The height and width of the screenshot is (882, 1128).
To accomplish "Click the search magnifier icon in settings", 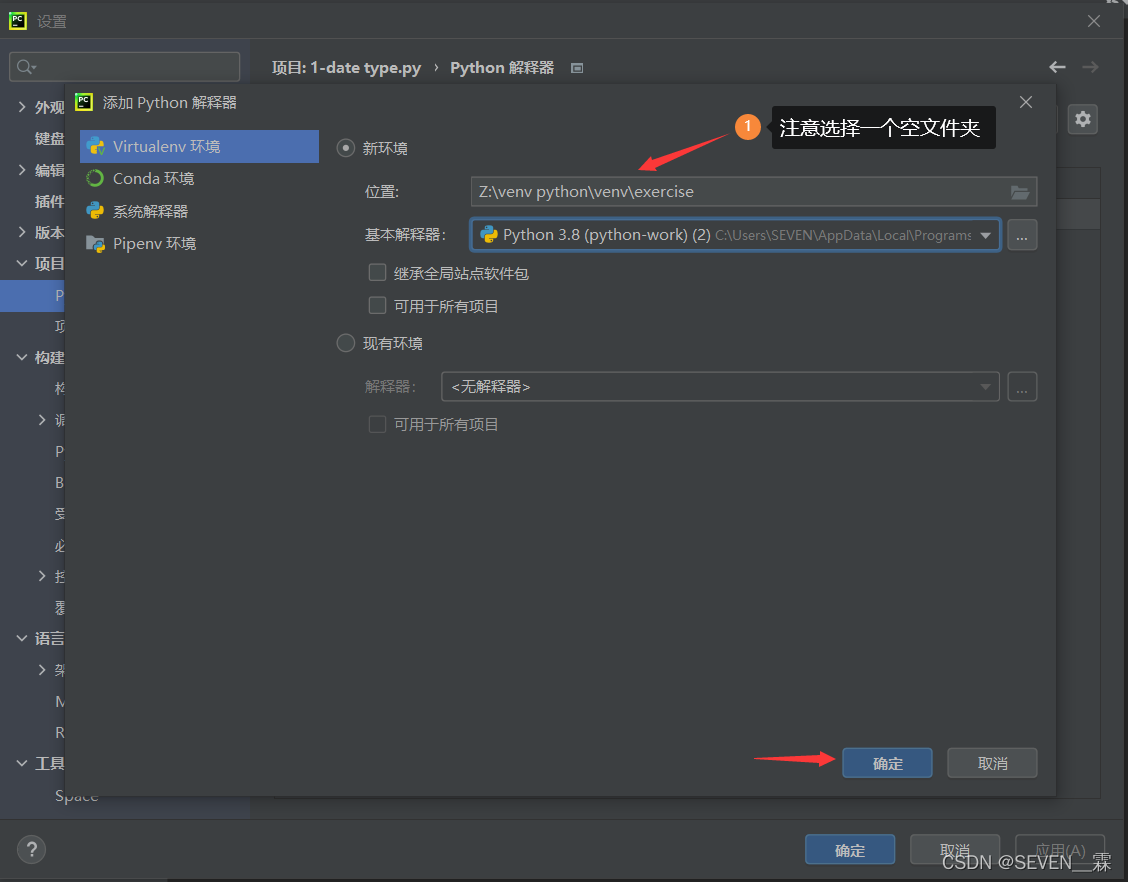I will pyautogui.click(x=25, y=67).
